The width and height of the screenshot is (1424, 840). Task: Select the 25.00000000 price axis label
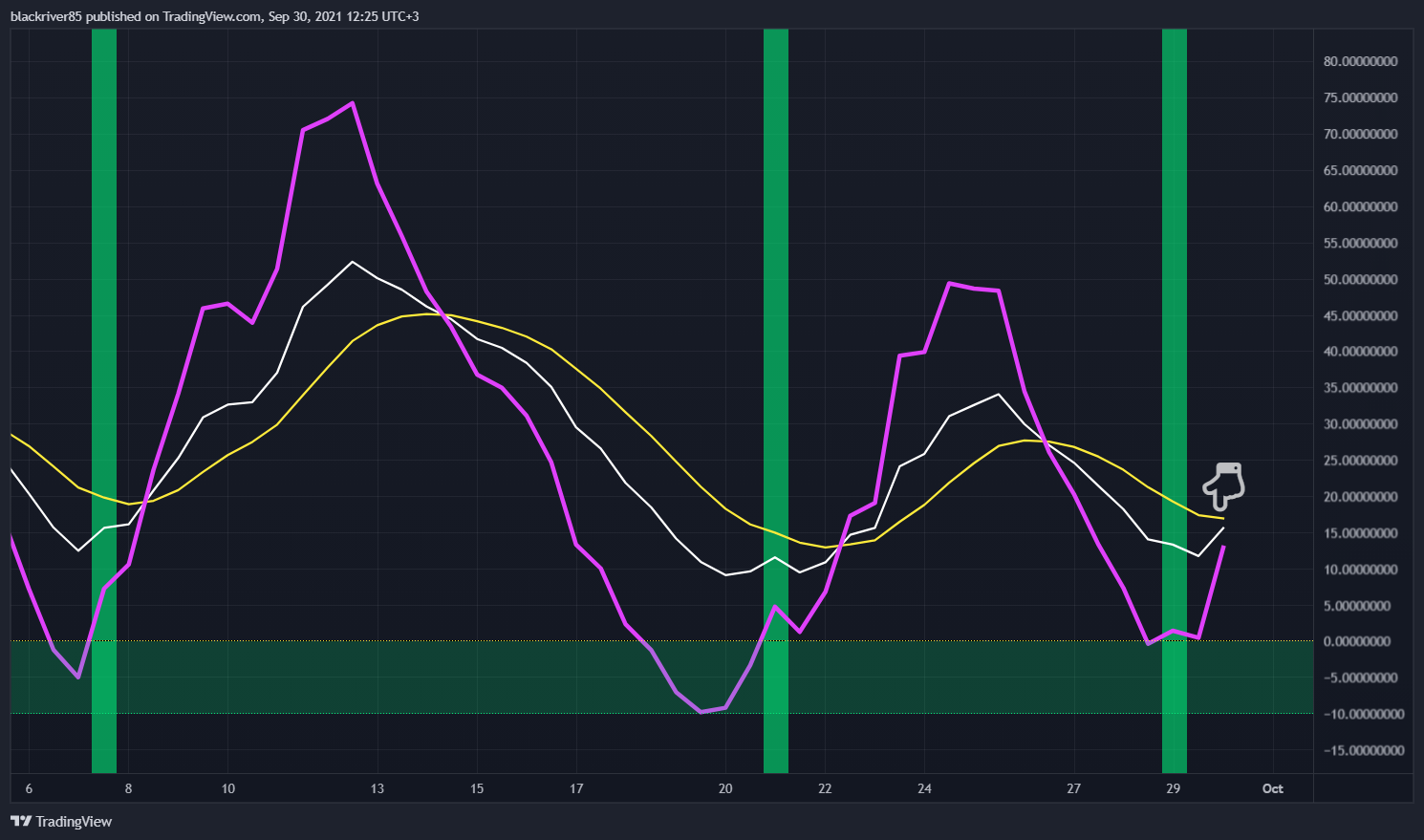click(x=1360, y=460)
